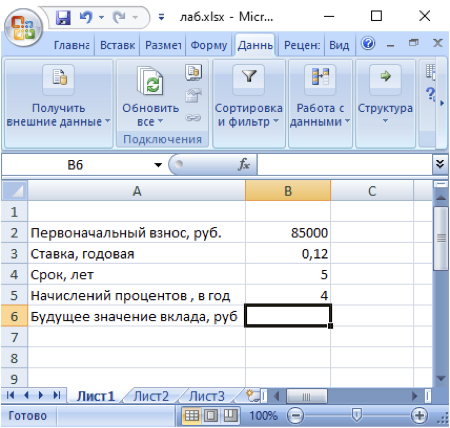Expand the Name Box dropdown arrow
The height and width of the screenshot is (428, 450).
click(x=158, y=165)
